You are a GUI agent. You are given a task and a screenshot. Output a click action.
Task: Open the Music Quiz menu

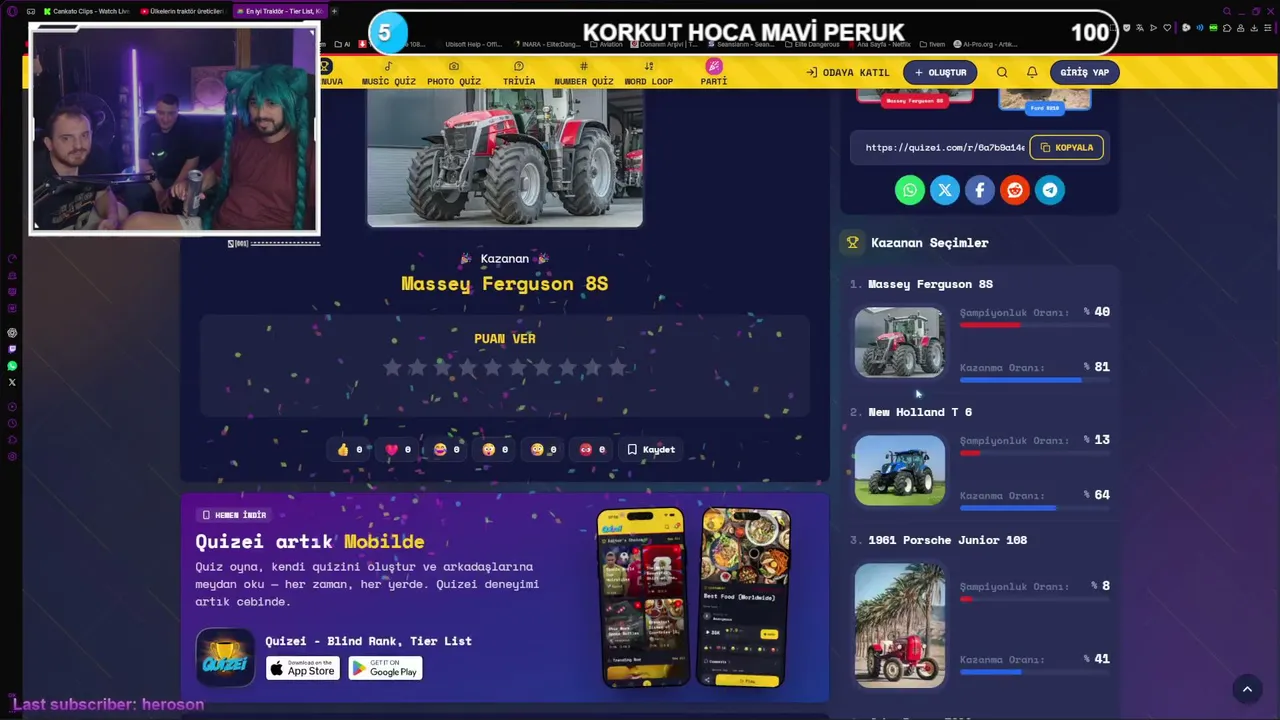click(388, 73)
